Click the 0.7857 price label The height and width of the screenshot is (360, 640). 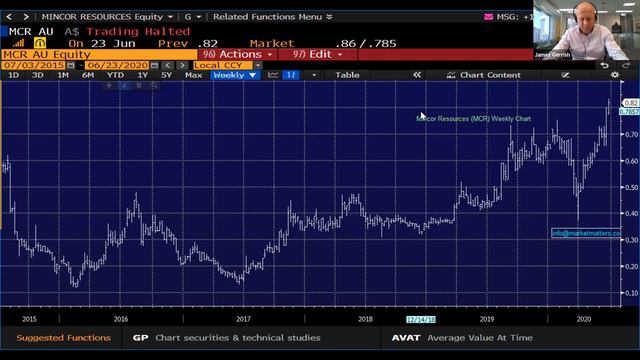[x=629, y=111]
